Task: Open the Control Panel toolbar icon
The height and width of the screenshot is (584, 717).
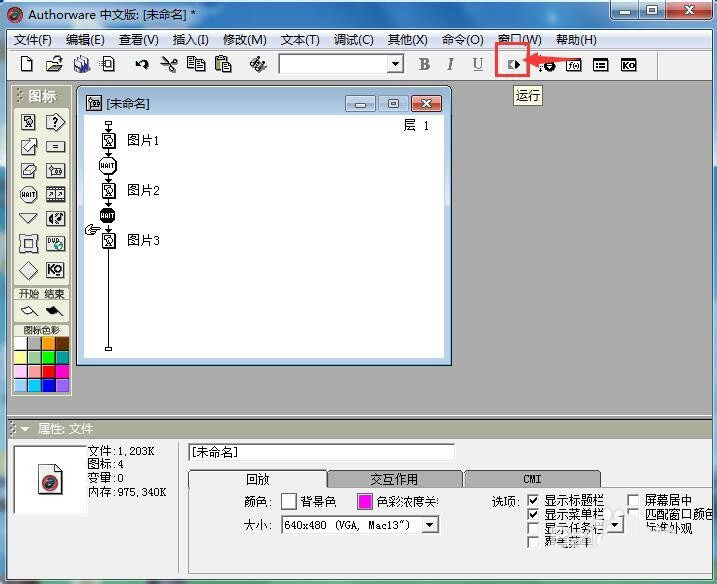Action: [x=547, y=66]
